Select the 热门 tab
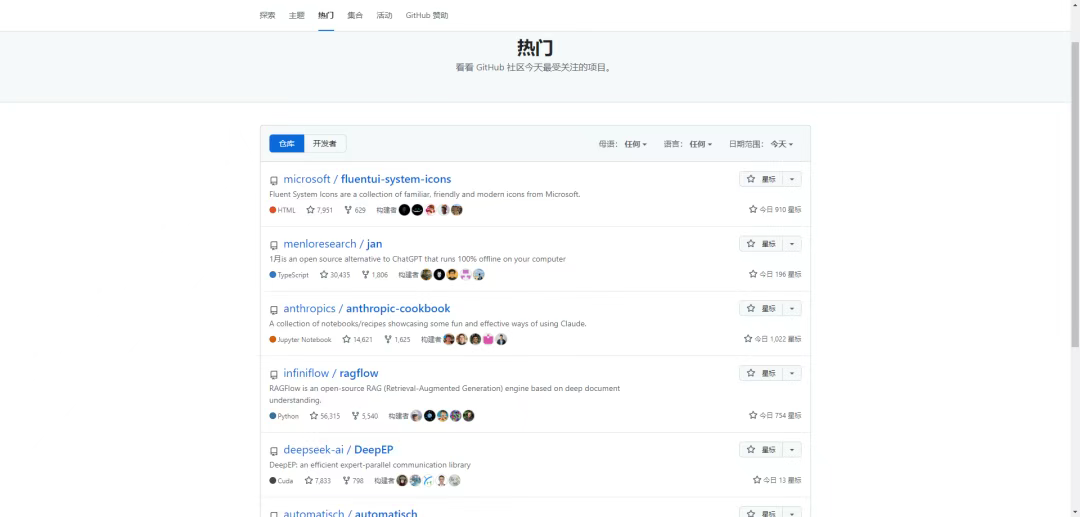This screenshot has width=1080, height=517. [326, 15]
